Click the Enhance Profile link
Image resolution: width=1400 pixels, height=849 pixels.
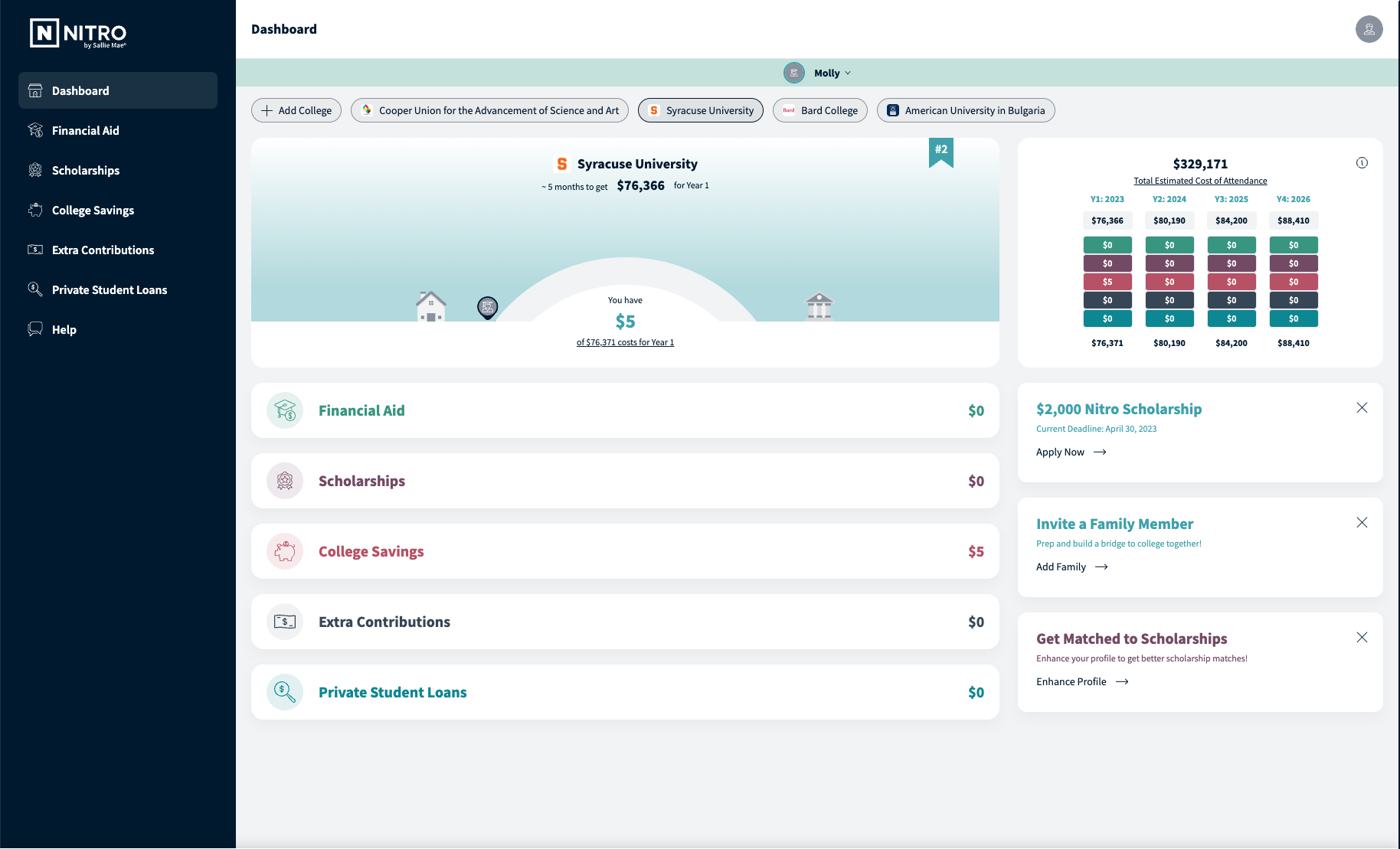coord(1082,681)
